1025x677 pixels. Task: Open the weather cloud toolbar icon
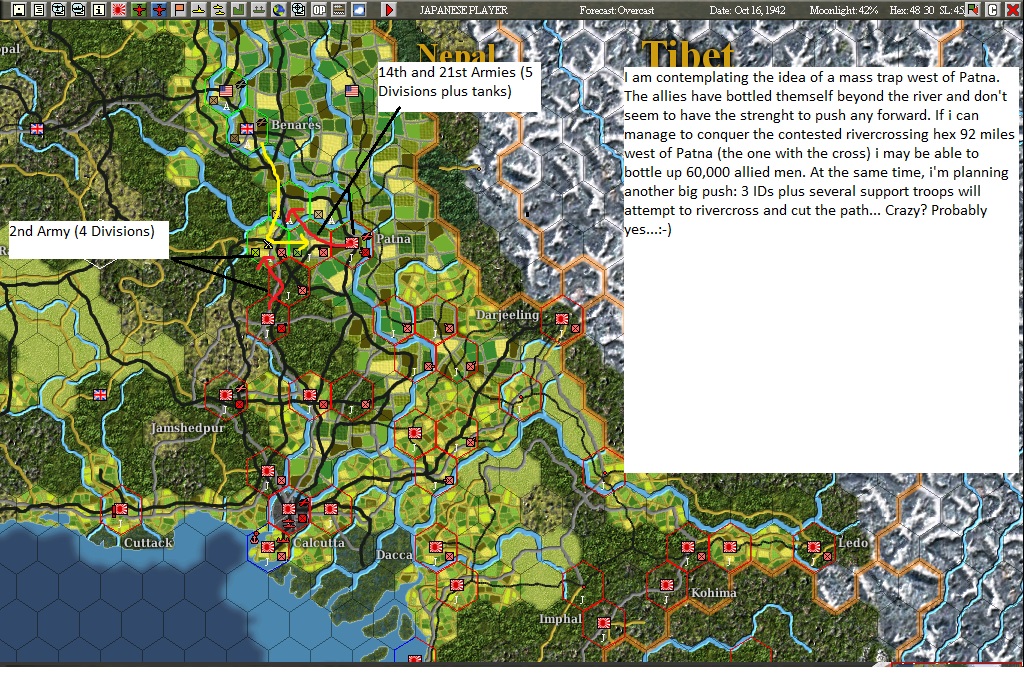(x=359, y=9)
